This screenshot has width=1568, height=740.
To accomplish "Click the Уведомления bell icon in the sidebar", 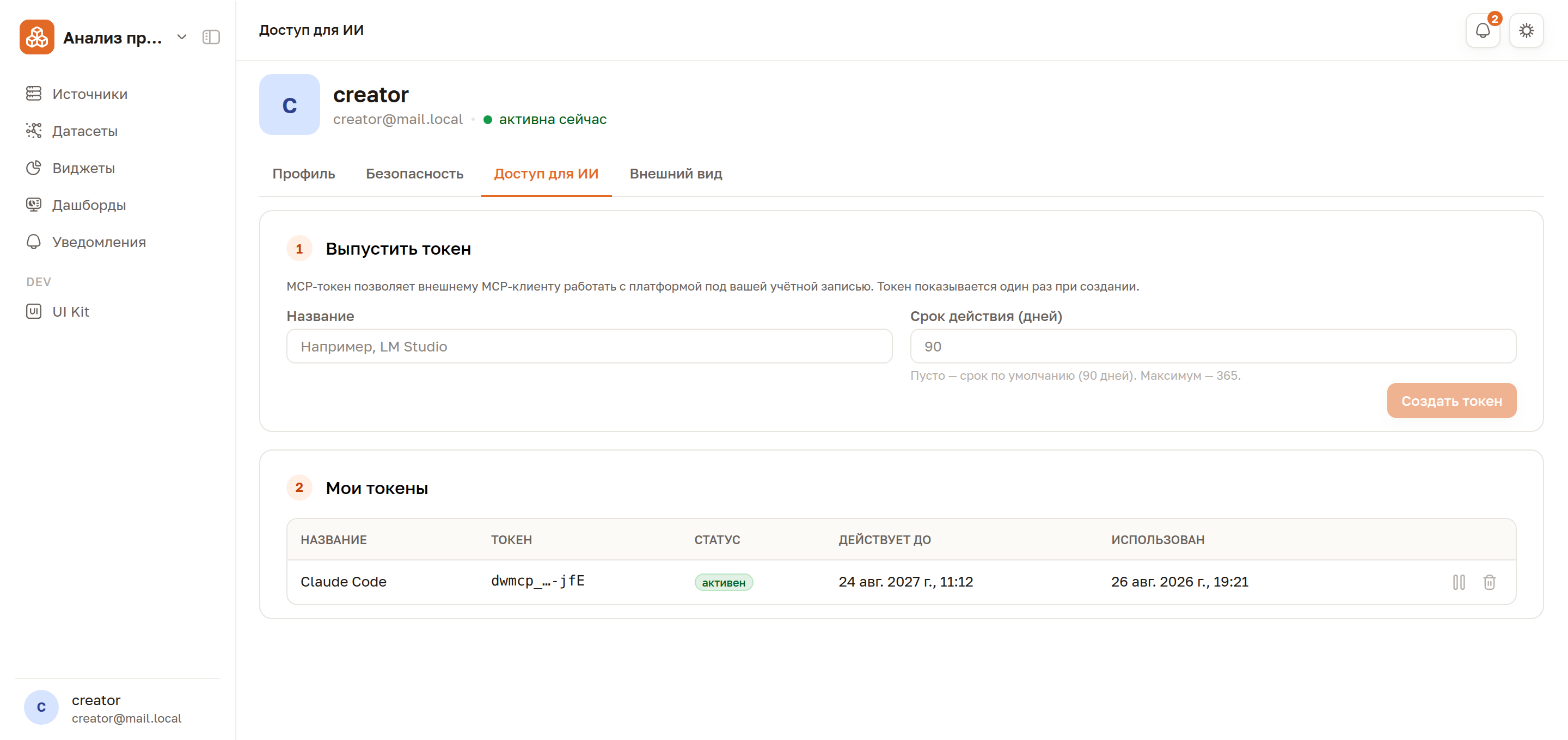I will [33, 242].
